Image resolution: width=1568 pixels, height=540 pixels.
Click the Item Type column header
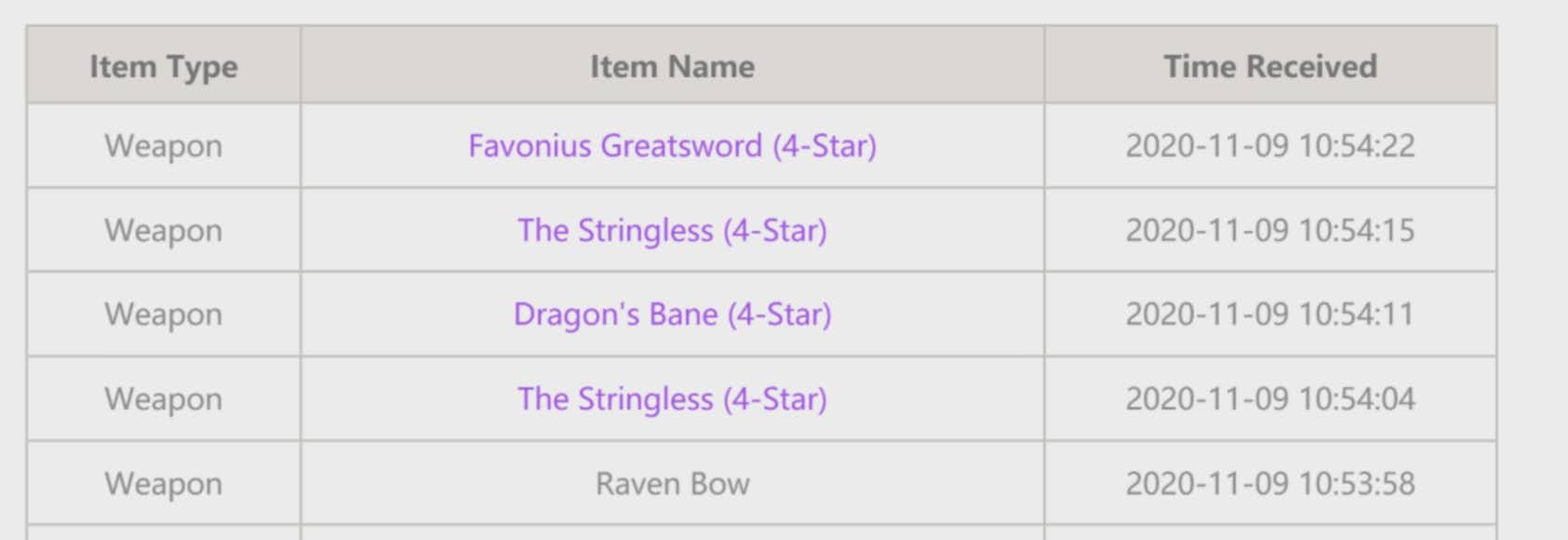[x=164, y=66]
